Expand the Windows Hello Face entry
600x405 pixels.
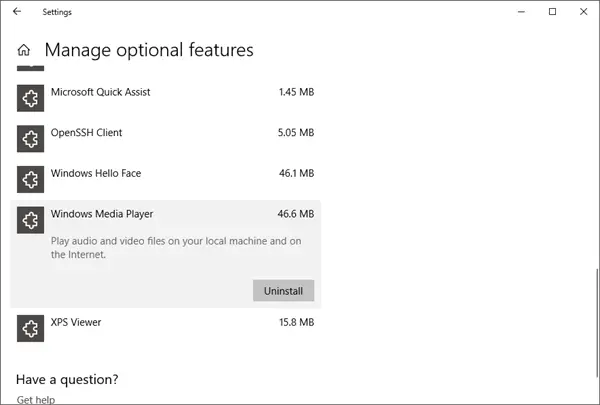click(x=95, y=174)
